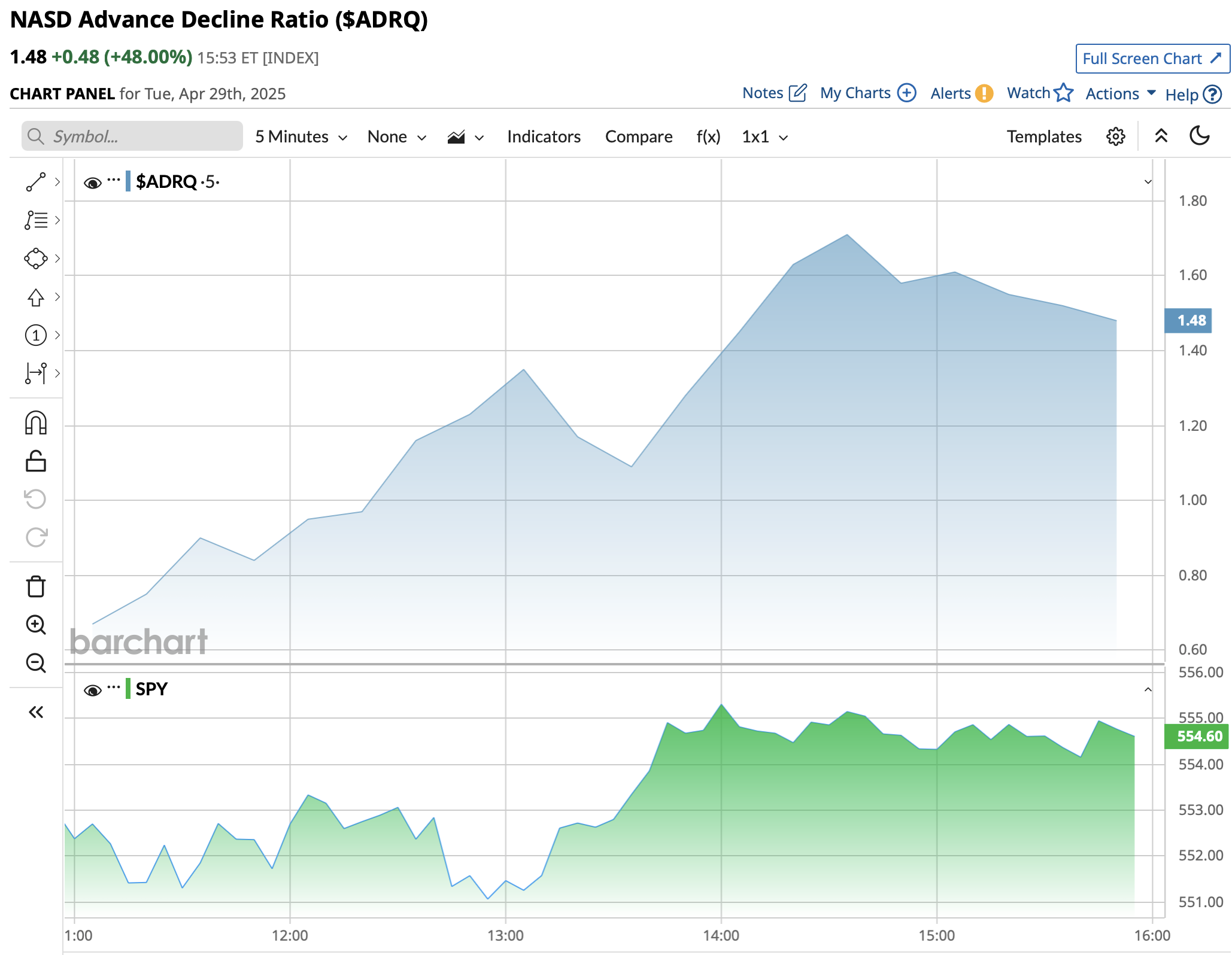Image resolution: width=1232 pixels, height=955 pixels.
Task: Toggle SPY plot visibility eye icon
Action: [x=92, y=691]
